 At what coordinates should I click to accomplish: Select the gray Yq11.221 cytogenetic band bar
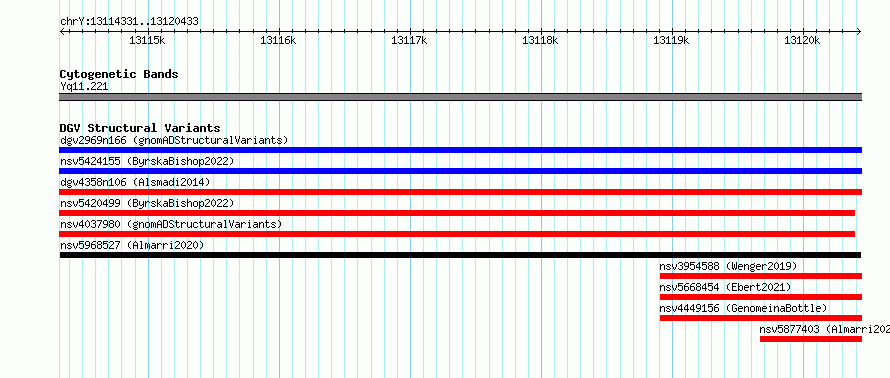pos(460,97)
